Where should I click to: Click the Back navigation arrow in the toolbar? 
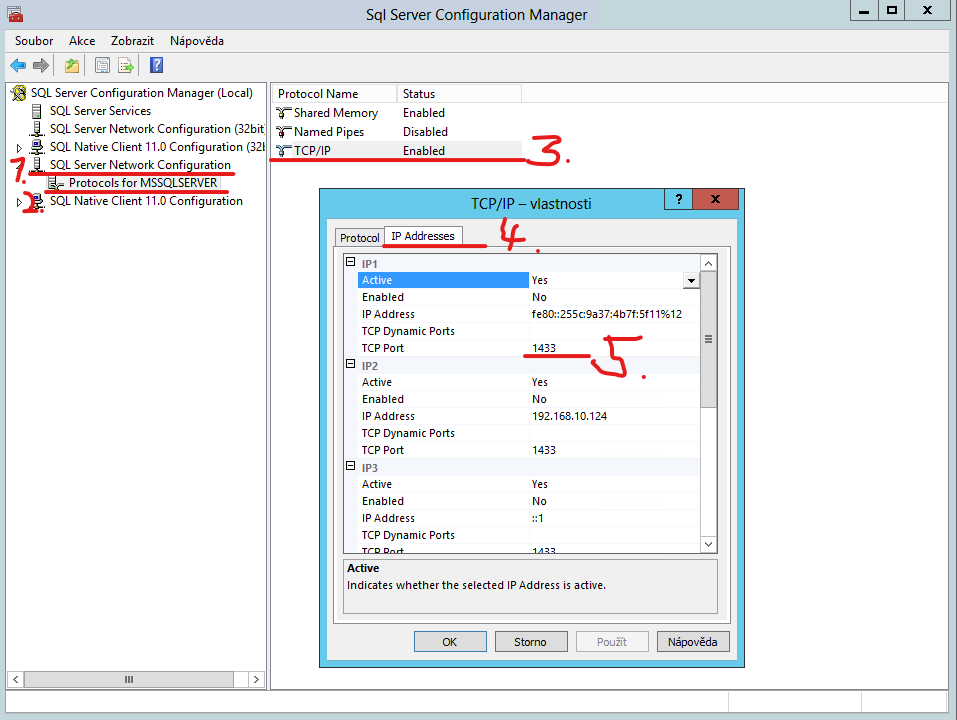(18, 65)
